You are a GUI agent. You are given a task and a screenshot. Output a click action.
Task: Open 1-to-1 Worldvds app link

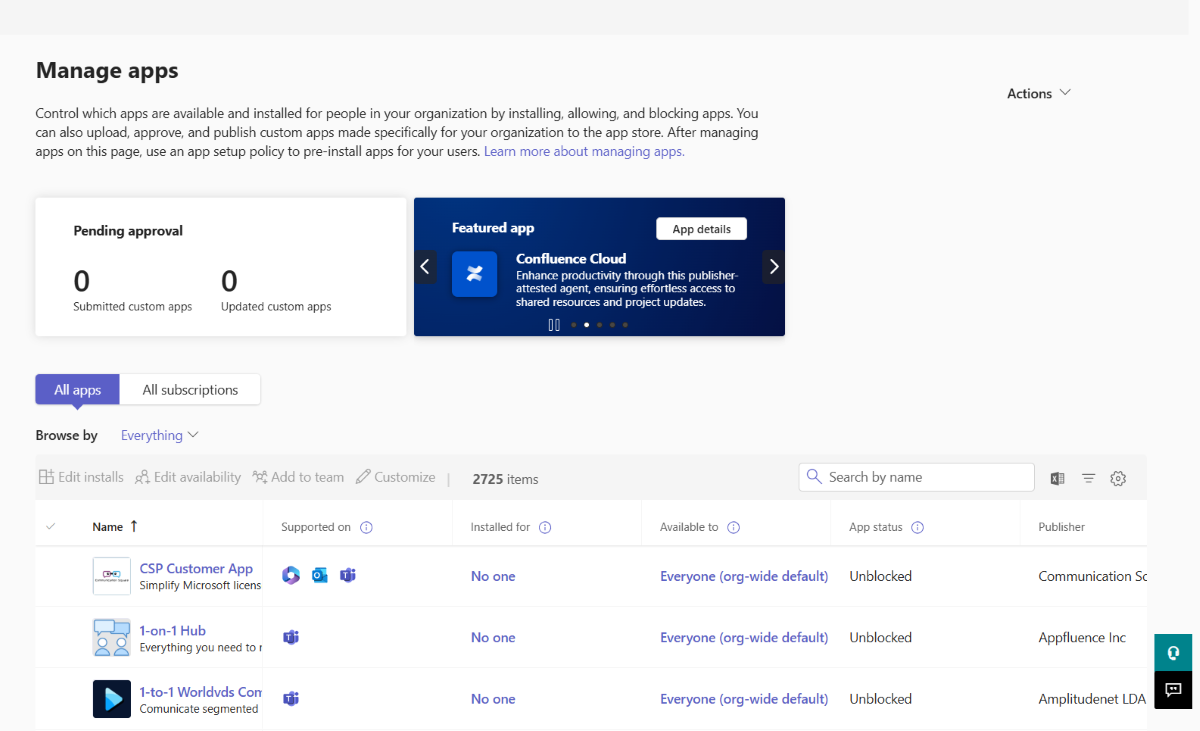[x=200, y=691]
